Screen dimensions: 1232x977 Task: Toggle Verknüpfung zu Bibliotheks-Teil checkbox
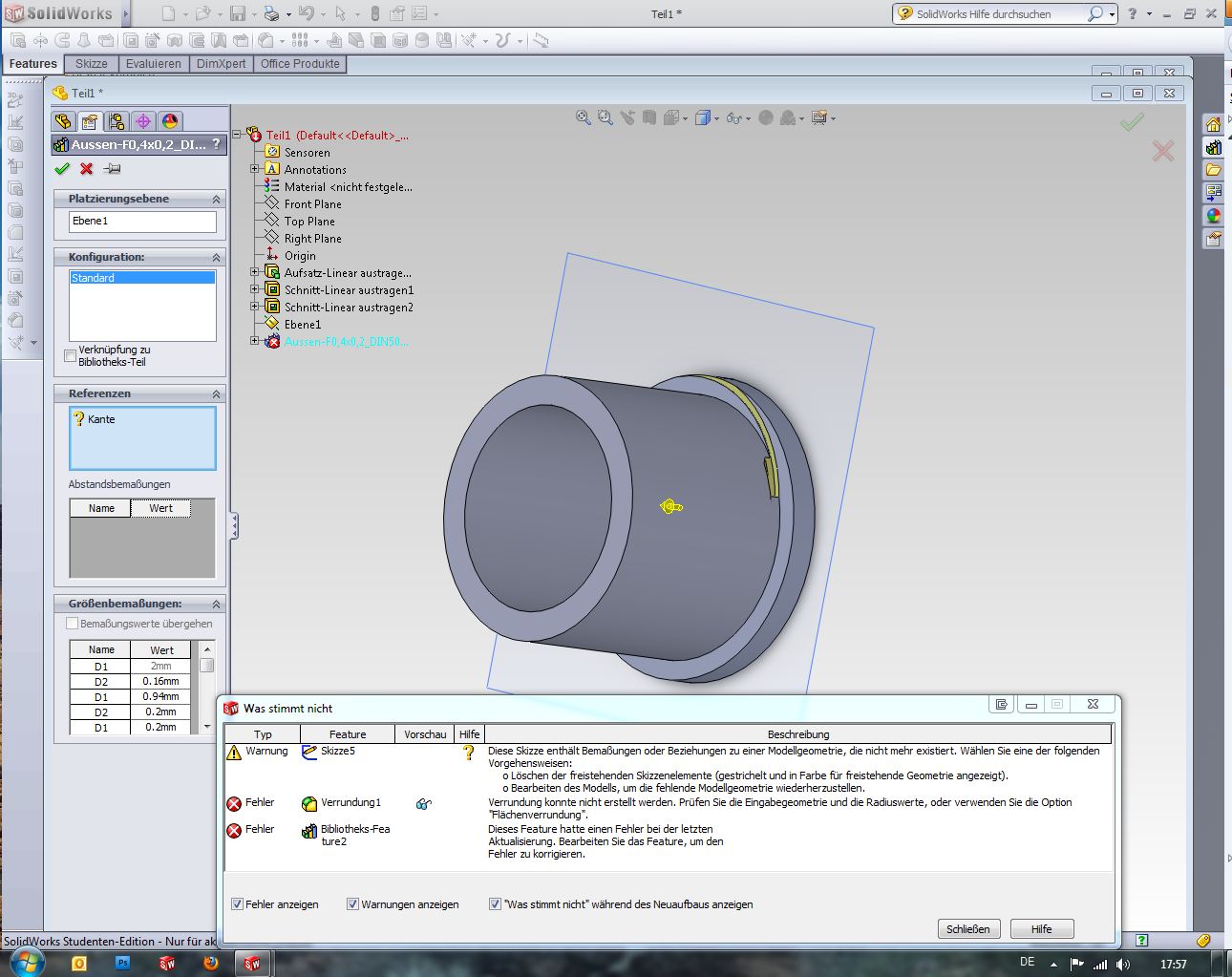tap(70, 355)
